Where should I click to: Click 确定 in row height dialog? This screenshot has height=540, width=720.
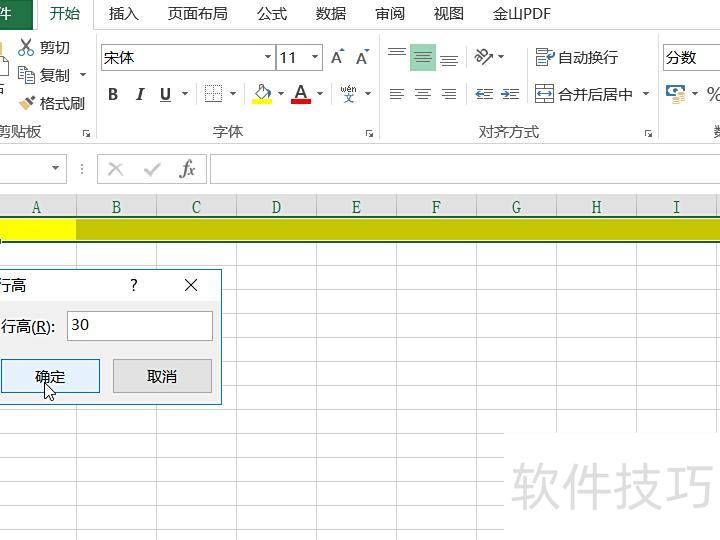point(50,376)
